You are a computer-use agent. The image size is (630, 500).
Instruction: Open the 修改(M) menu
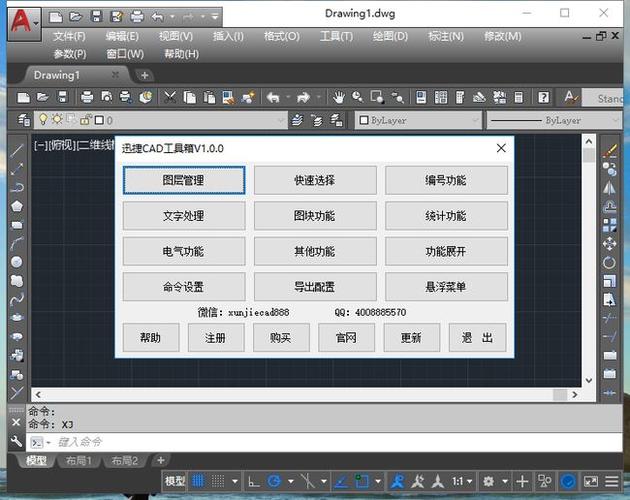502,37
